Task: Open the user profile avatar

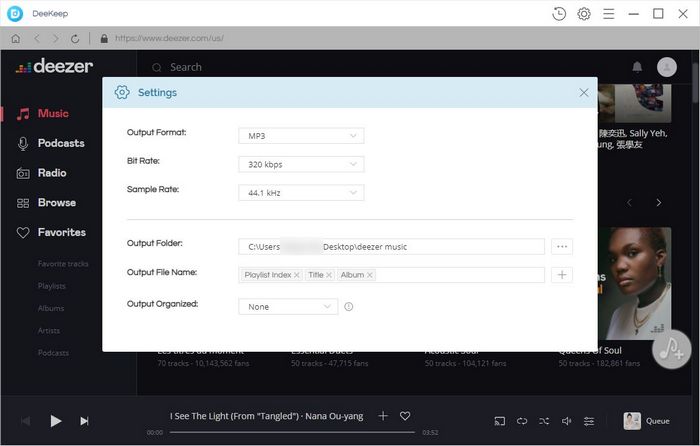Action: coord(667,67)
